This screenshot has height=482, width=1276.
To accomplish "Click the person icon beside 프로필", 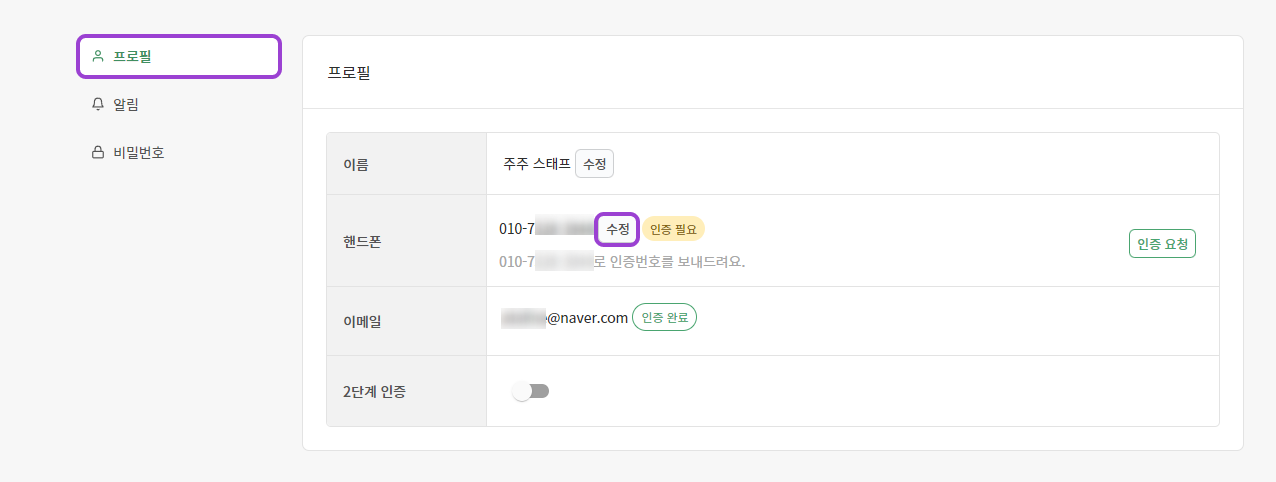I will click(x=98, y=56).
